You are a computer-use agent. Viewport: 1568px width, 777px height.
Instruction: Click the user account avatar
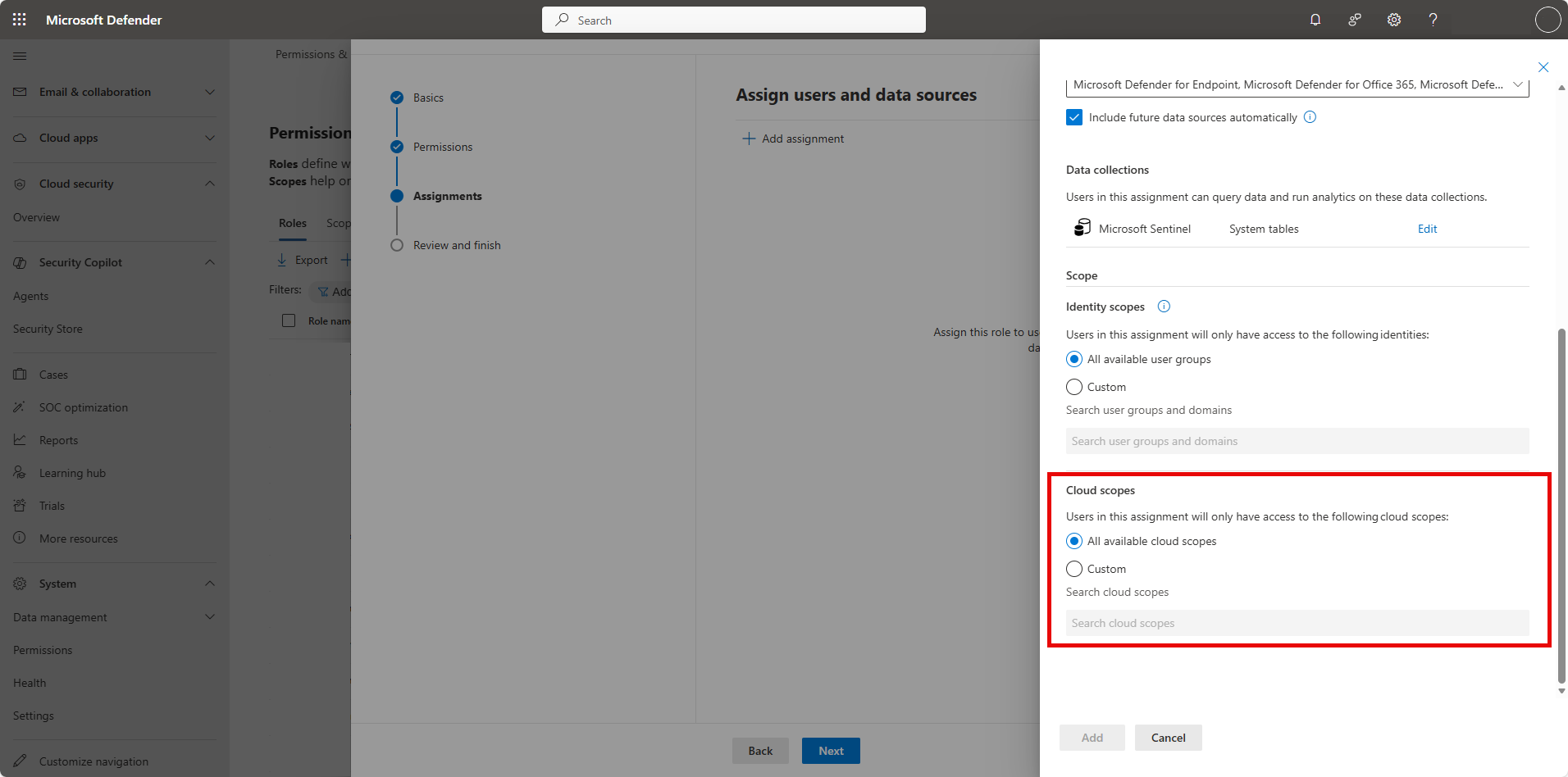click(1547, 20)
